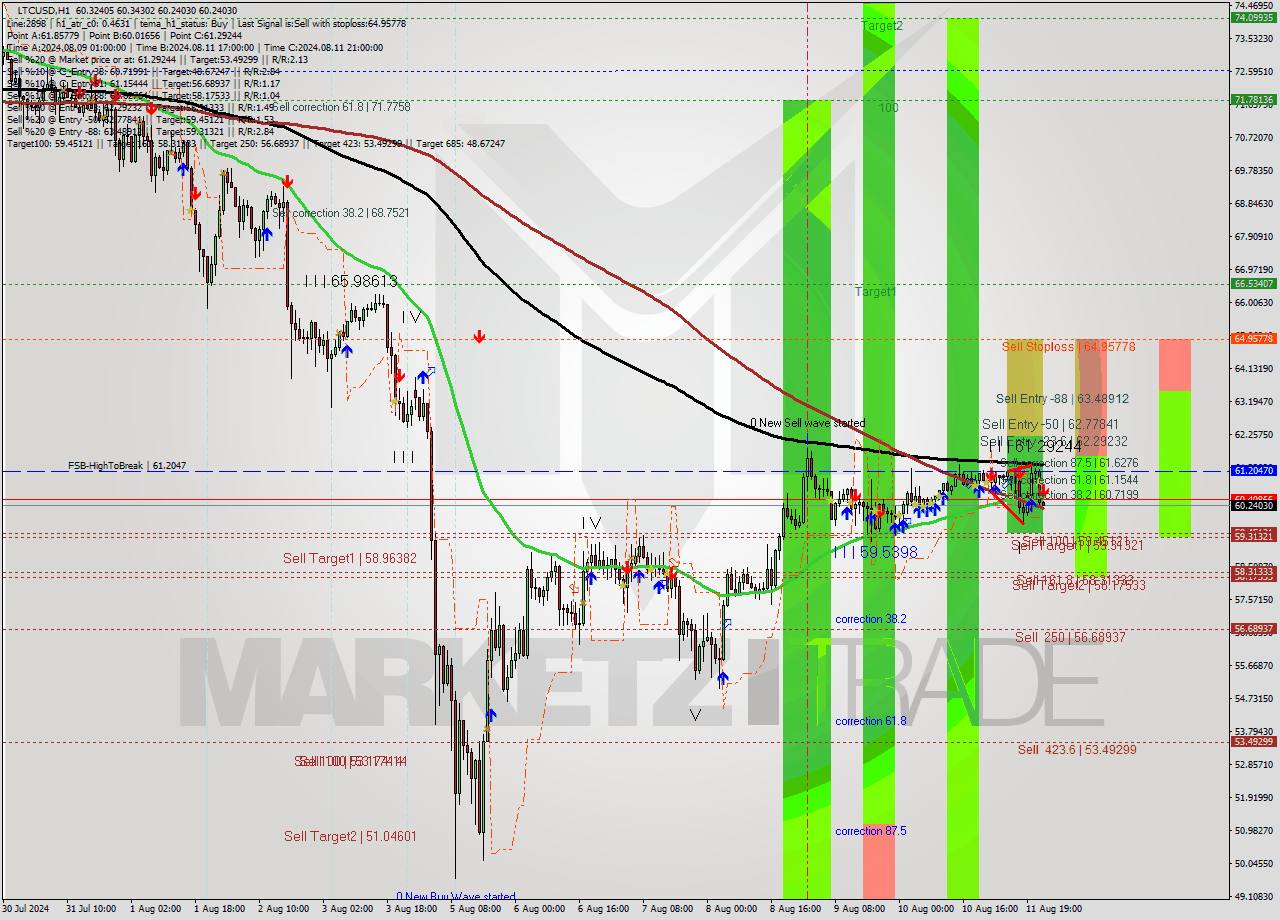Click the 31 Jul 10:00 time axis label
This screenshot has width=1280, height=920.
click(89, 909)
